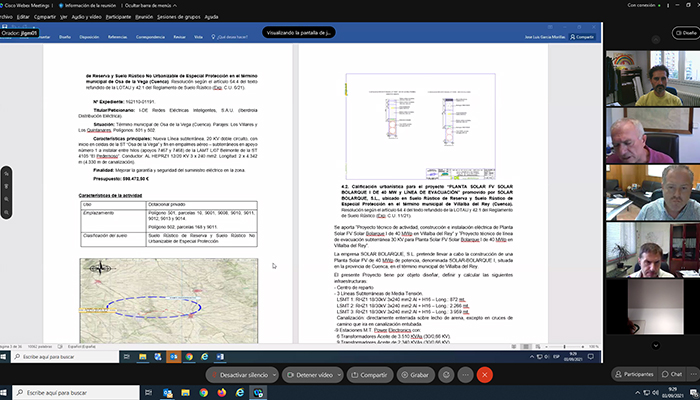Image resolution: width=700 pixels, height=400 pixels.
Task: Click the red end meeting button
Action: (x=485, y=374)
